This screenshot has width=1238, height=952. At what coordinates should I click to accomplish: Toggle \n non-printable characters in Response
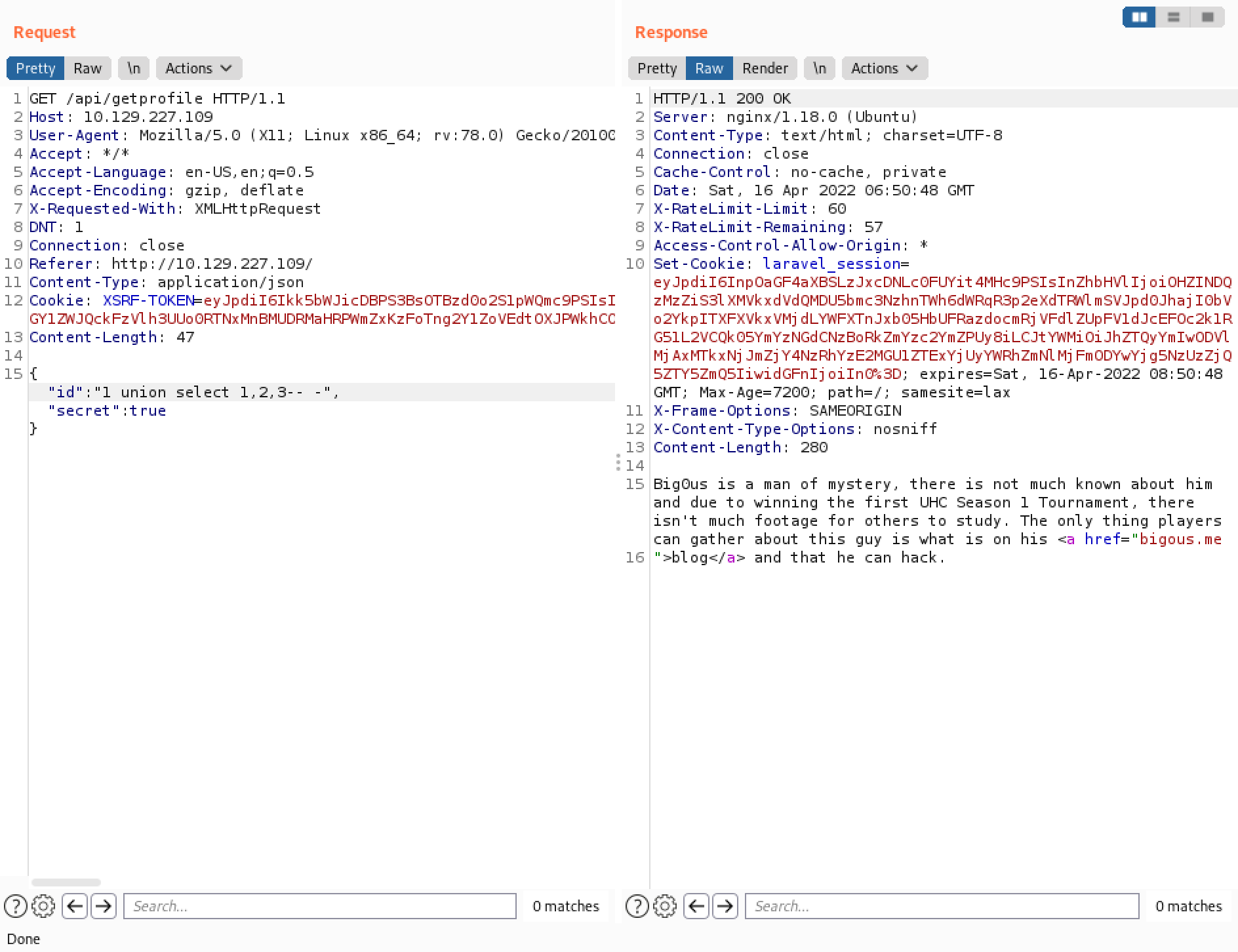tap(820, 68)
